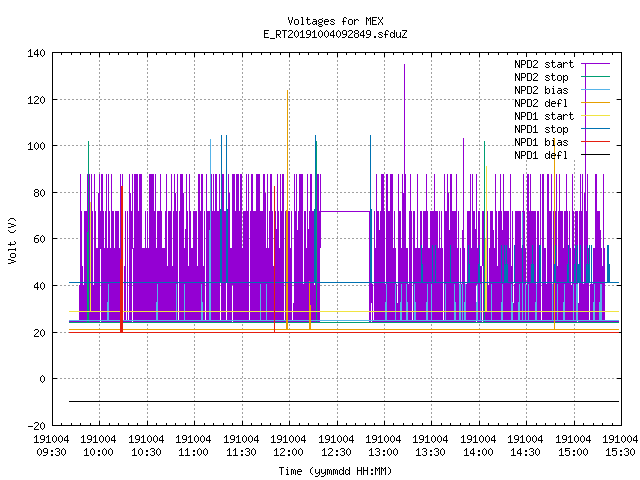The image size is (640, 480).
Task: Click the x-axis tick label 15:30
Action: 620,452
